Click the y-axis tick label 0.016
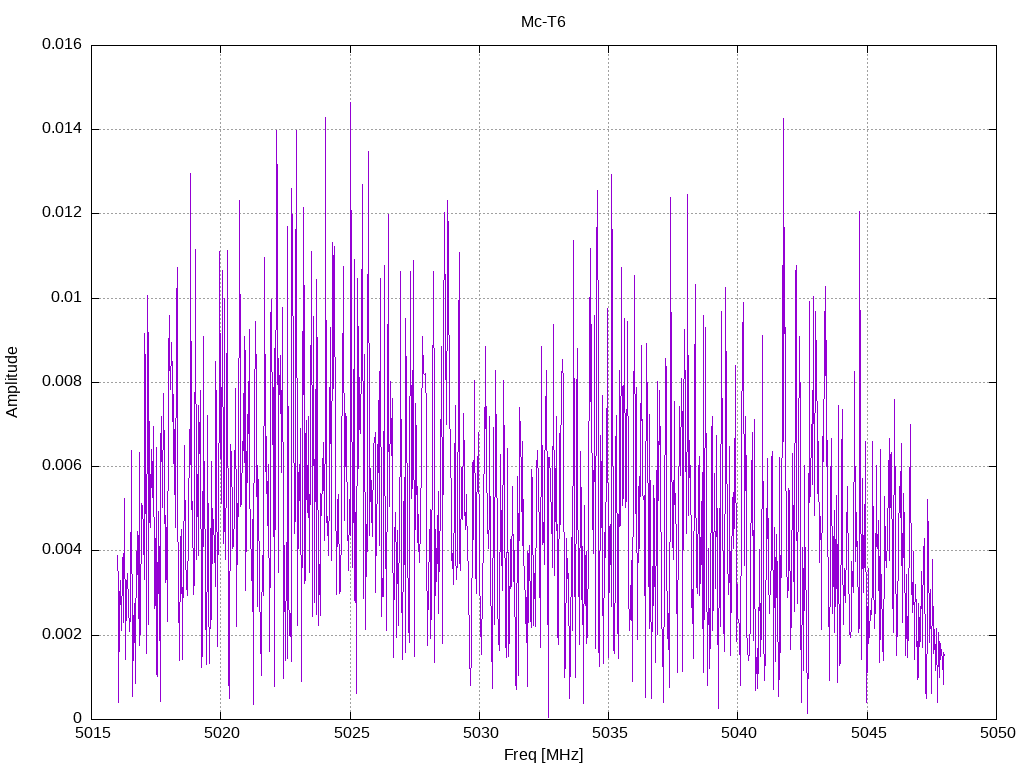Screen dimensions: 1024x768 point(62,44)
